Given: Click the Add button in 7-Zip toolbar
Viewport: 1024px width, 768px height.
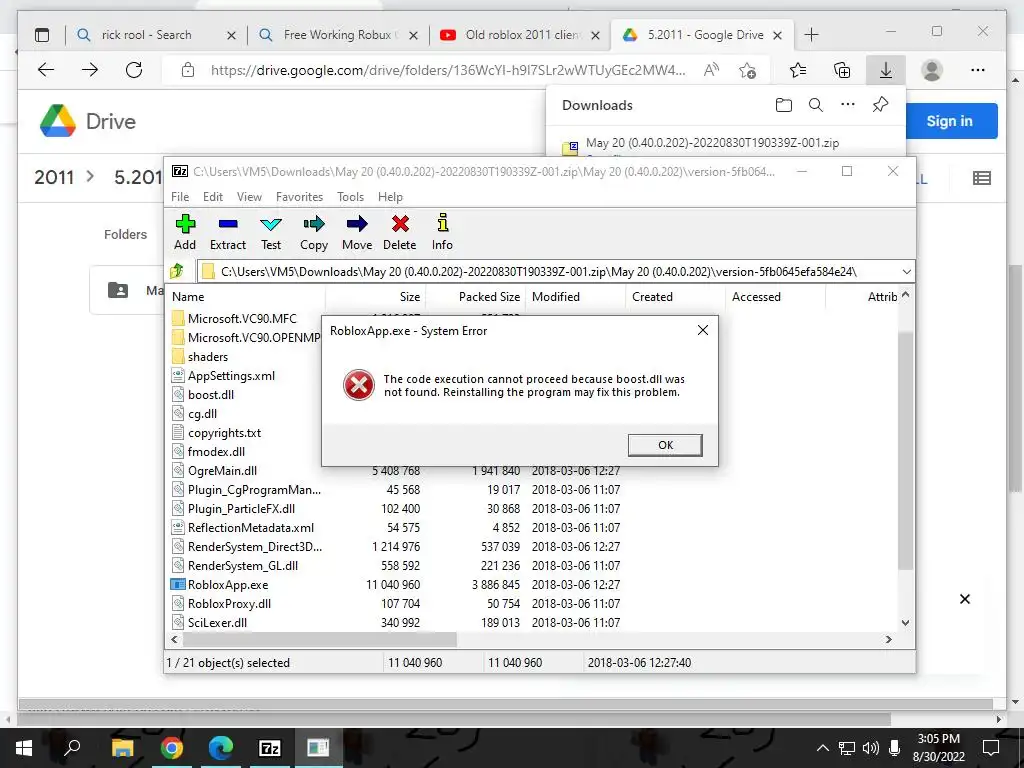Looking at the screenshot, I should click(185, 232).
